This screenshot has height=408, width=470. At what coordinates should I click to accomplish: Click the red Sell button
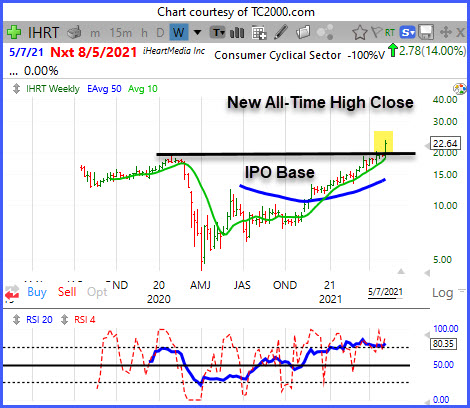[x=67, y=292]
